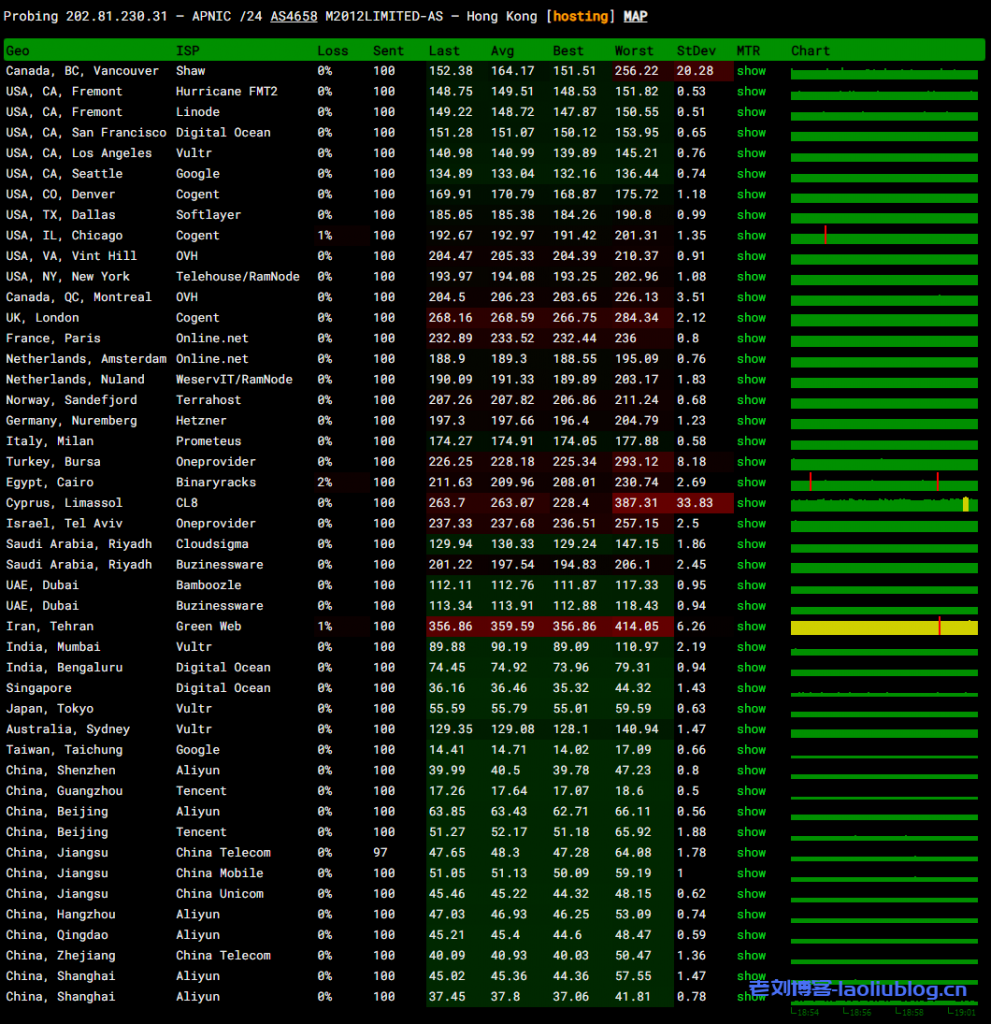Open the MAP link
The width and height of the screenshot is (991, 1024).
[x=635, y=16]
